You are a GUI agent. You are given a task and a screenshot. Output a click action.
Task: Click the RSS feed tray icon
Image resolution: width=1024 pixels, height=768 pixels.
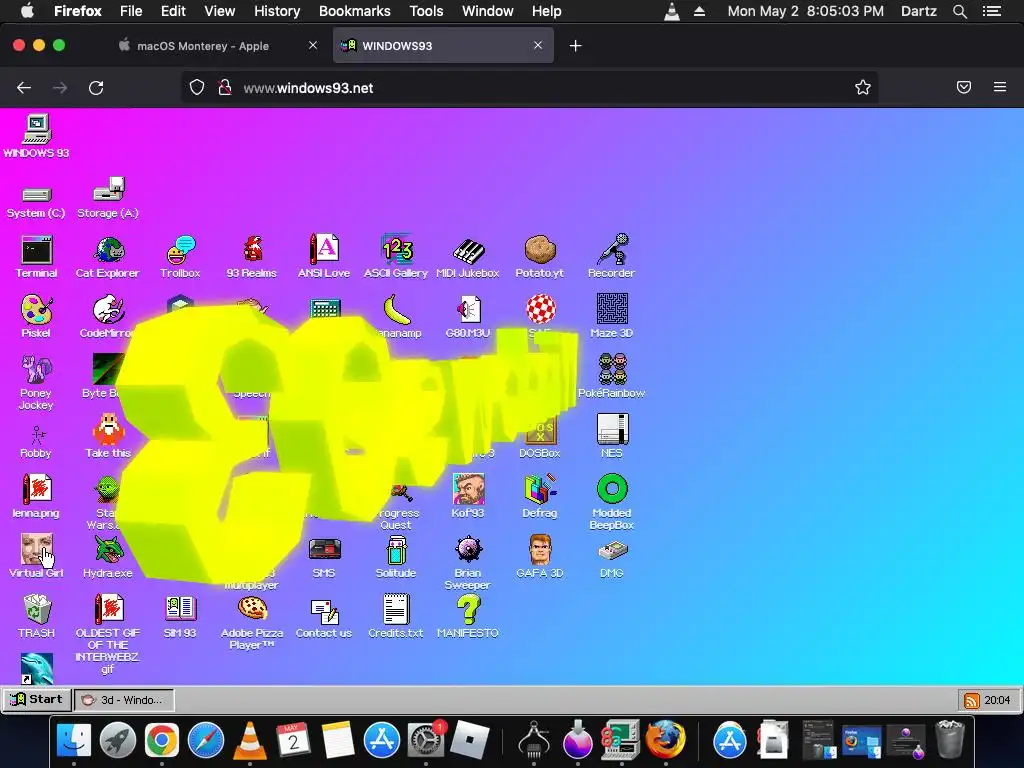(971, 701)
